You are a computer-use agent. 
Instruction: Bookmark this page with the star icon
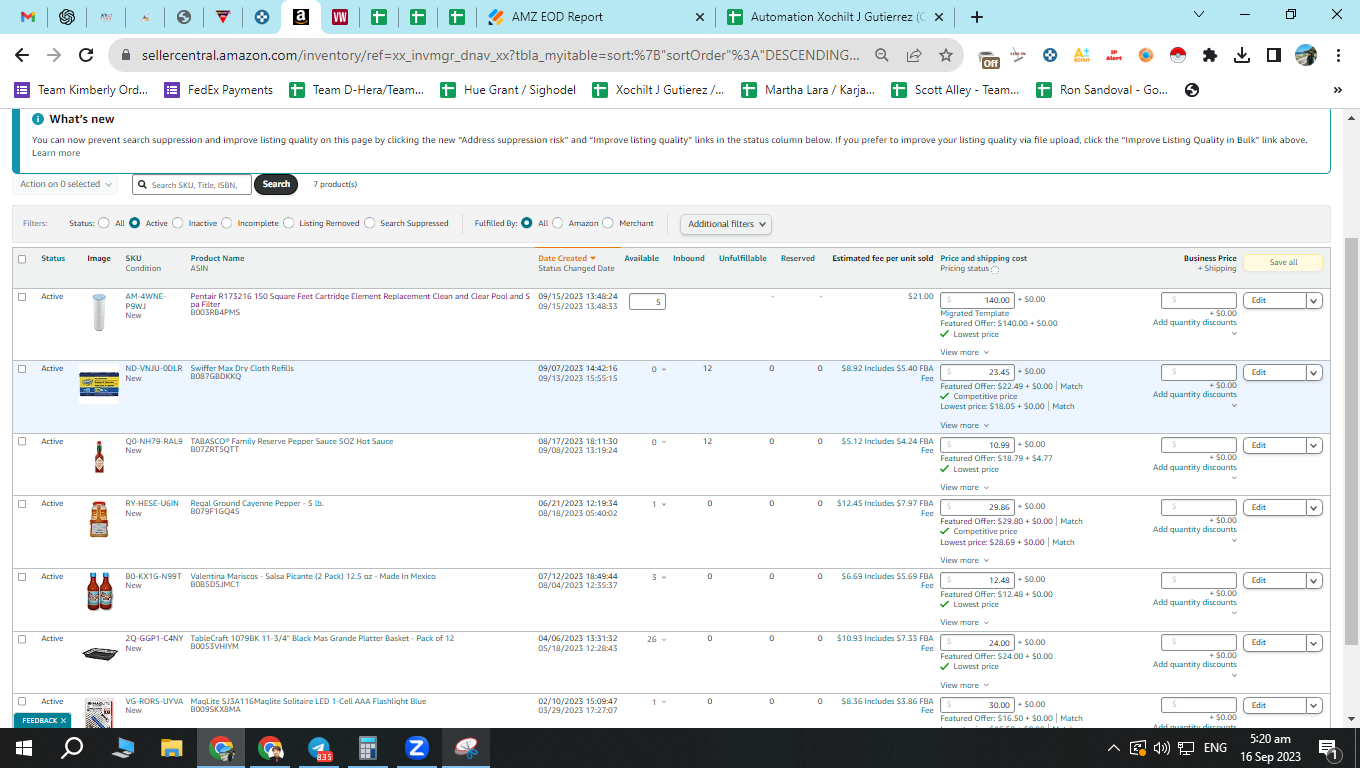click(x=946, y=55)
